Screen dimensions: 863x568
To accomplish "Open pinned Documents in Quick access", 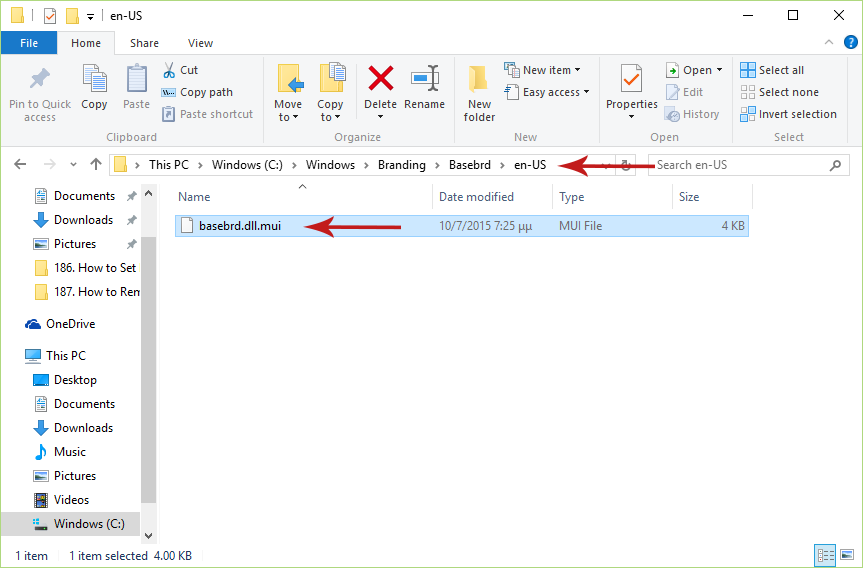I will (84, 195).
